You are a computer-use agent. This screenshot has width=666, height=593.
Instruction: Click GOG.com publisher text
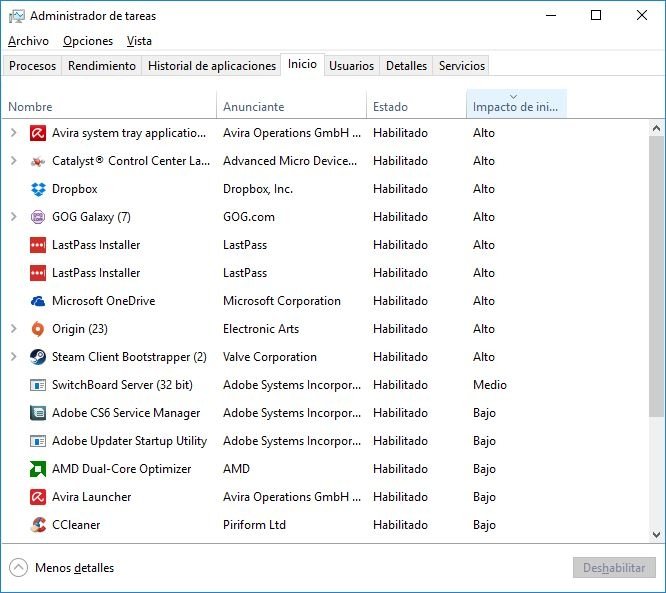(x=248, y=217)
